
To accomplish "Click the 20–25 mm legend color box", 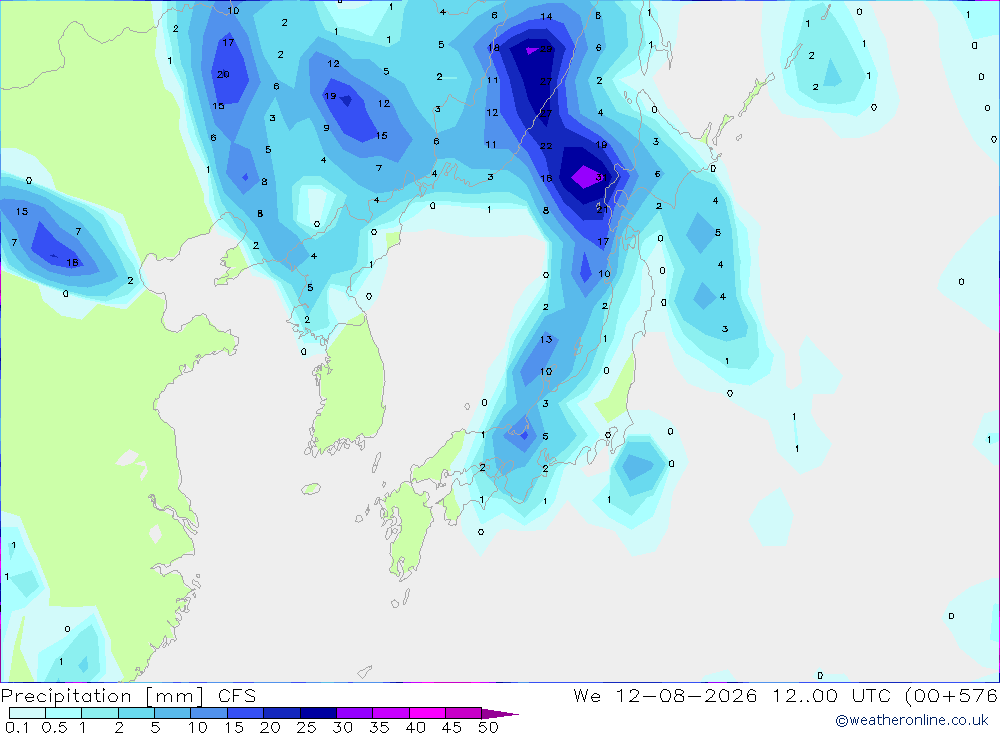I will pyautogui.click(x=282, y=713).
